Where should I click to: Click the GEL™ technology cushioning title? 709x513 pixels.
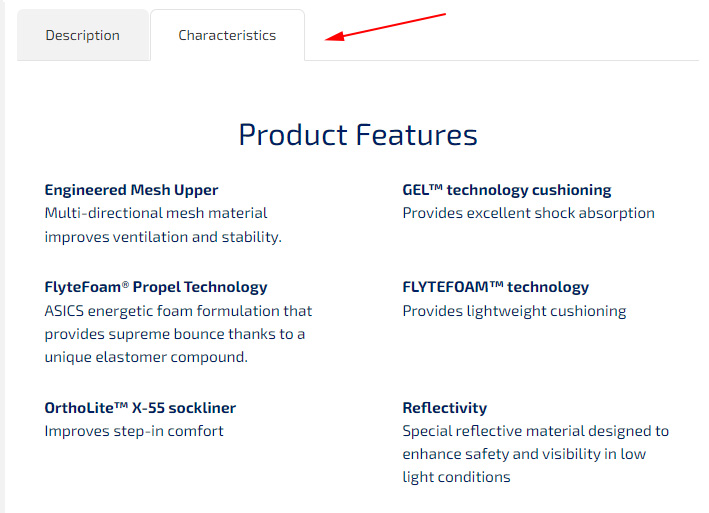[x=506, y=190]
